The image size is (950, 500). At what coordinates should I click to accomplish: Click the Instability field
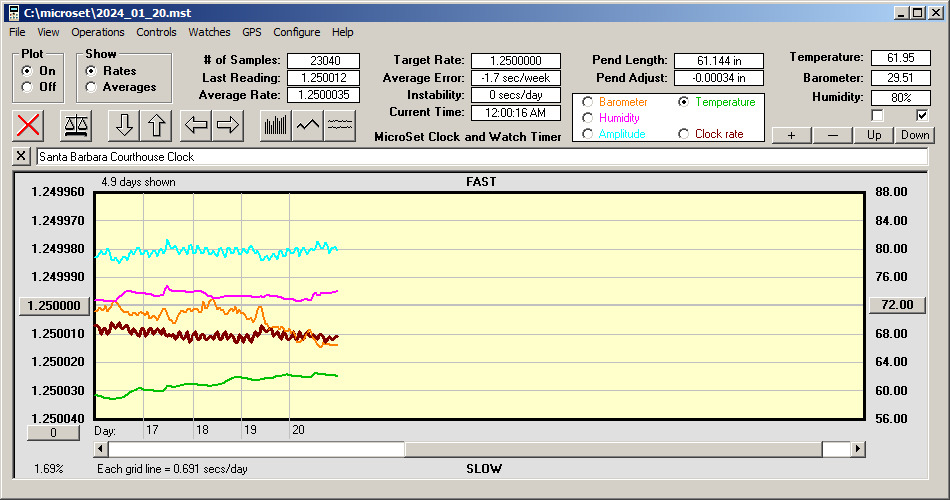pos(516,95)
